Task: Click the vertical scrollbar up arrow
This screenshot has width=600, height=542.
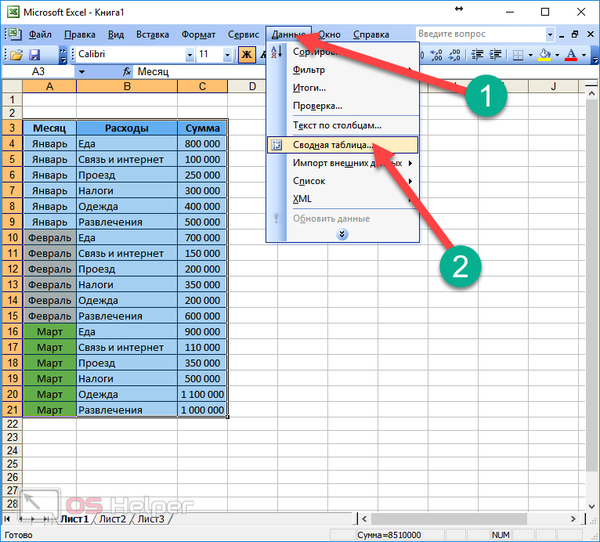Action: pos(591,93)
